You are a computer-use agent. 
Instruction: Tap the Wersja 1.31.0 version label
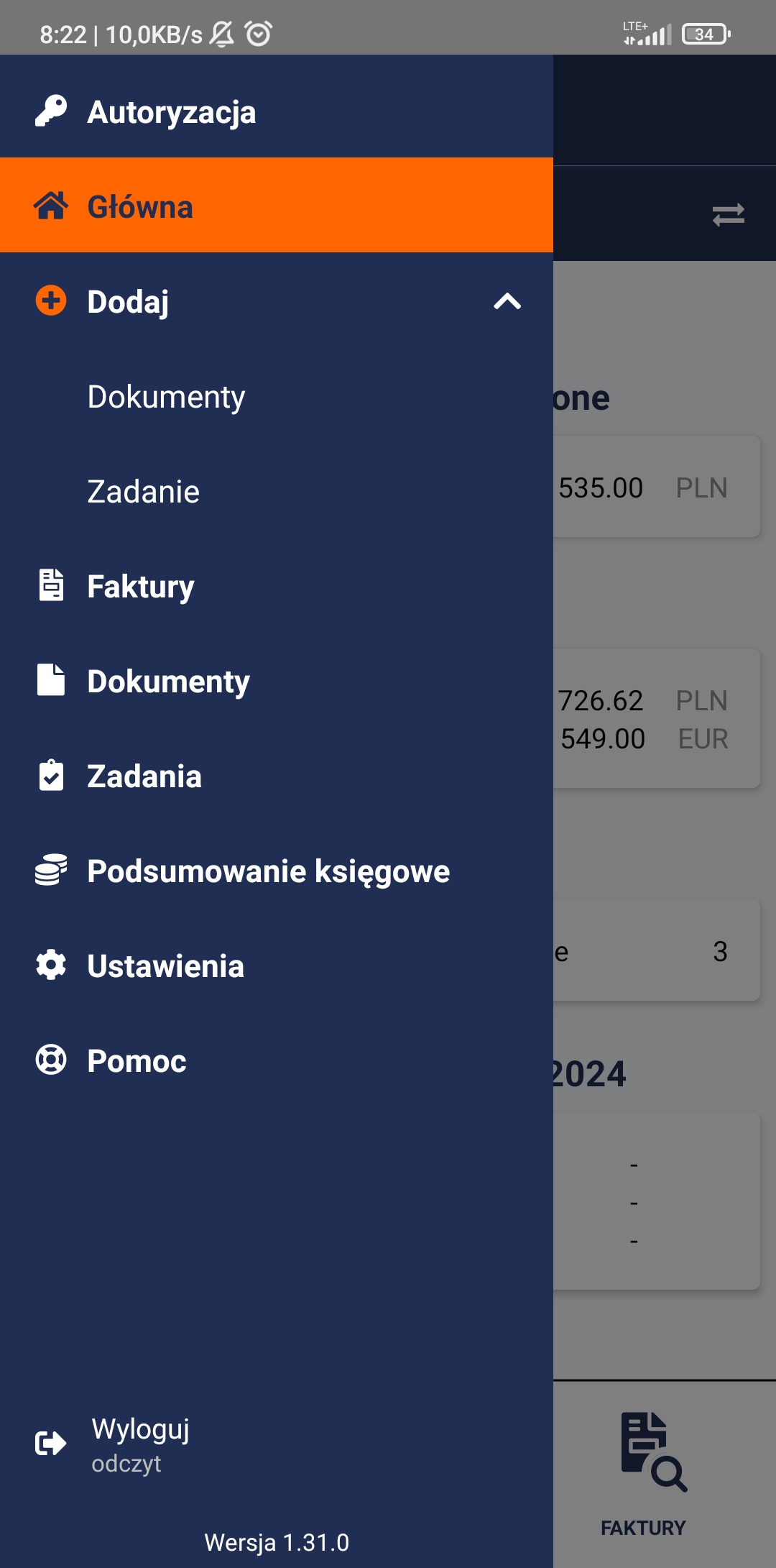point(277,1542)
